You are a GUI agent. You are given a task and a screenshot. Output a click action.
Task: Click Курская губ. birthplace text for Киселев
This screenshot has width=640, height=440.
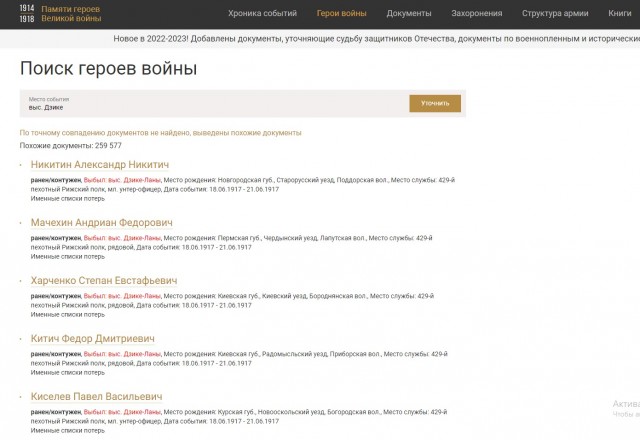pyautogui.click(x=237, y=412)
